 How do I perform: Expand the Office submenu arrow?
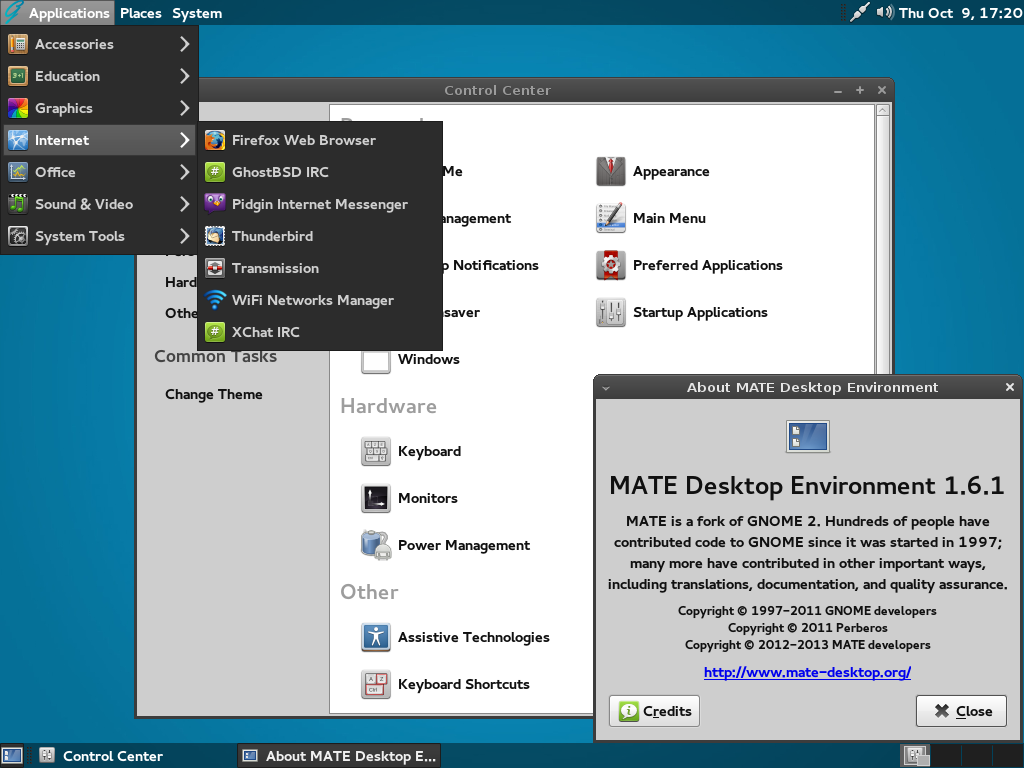click(185, 172)
